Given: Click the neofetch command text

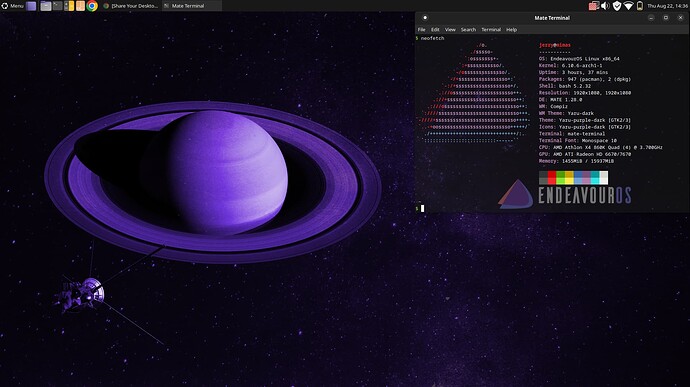Looking at the screenshot, I should (x=432, y=38).
